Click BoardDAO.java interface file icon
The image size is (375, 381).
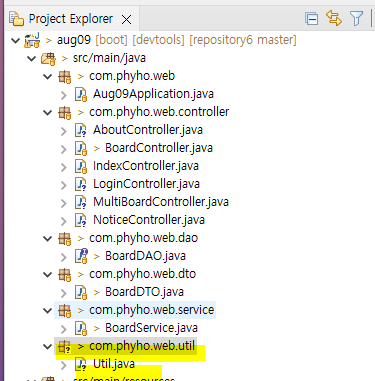(x=81, y=256)
